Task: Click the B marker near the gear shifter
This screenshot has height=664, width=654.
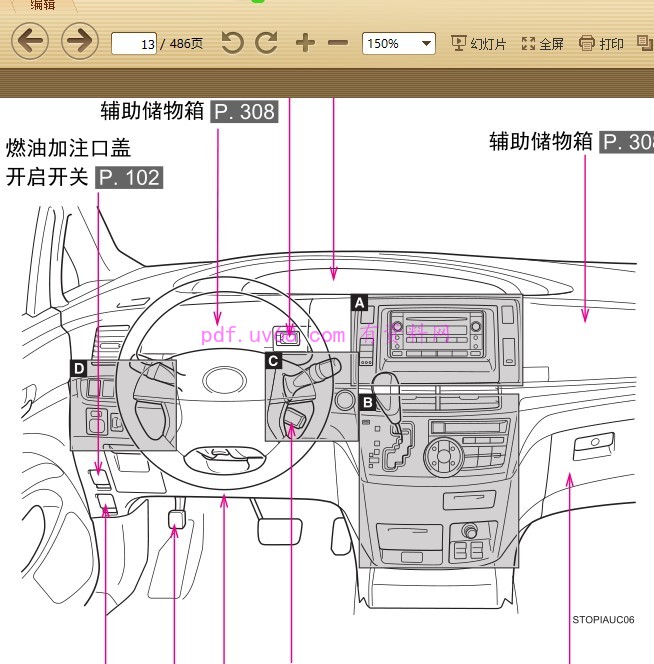Action: (x=367, y=403)
